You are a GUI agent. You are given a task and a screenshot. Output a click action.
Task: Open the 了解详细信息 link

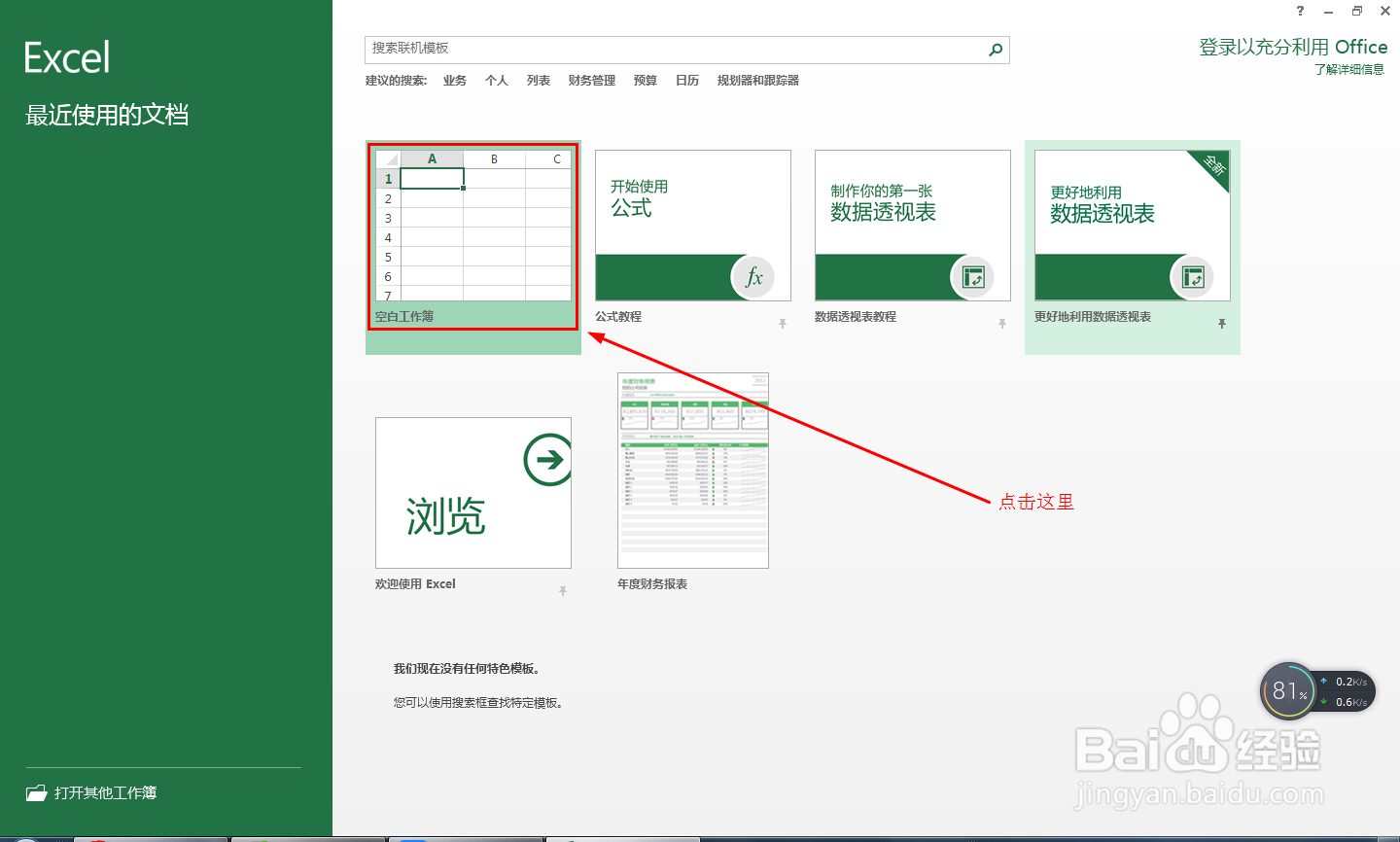[1349, 70]
